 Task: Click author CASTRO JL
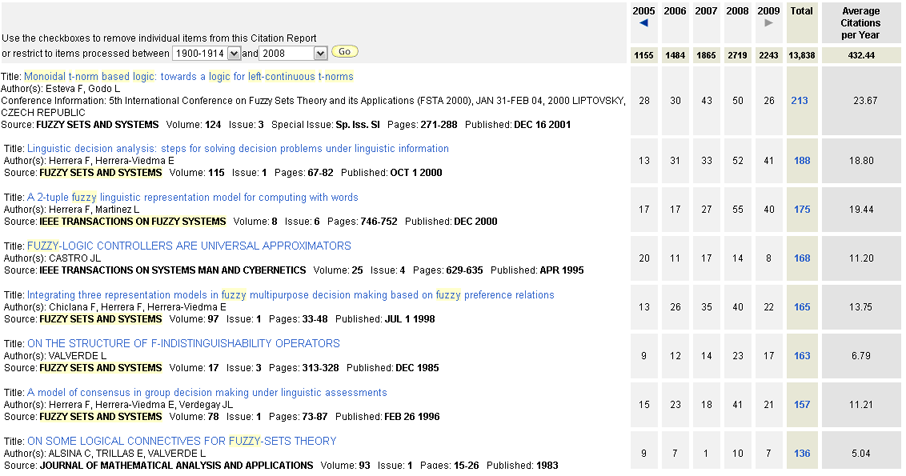(x=75, y=258)
